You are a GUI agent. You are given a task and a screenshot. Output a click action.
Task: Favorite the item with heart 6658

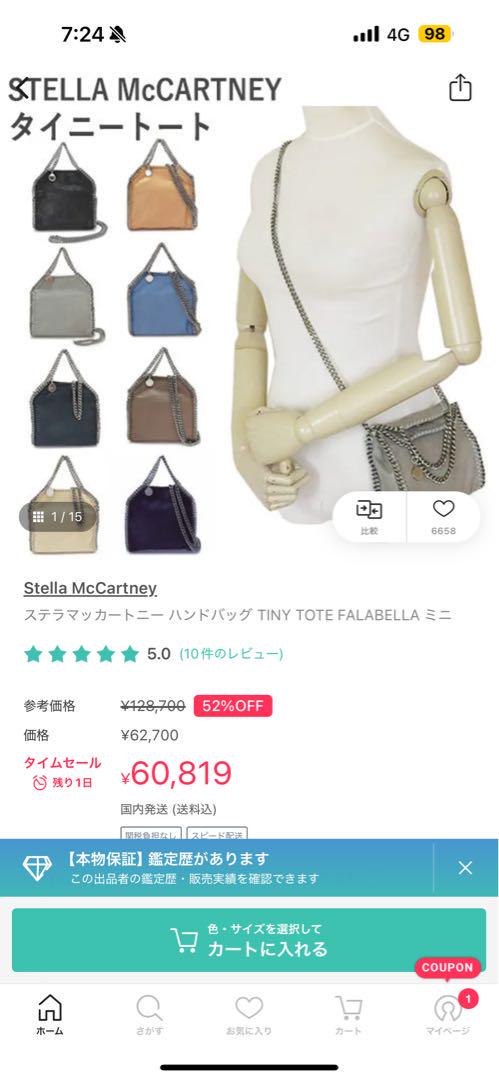pos(443,517)
